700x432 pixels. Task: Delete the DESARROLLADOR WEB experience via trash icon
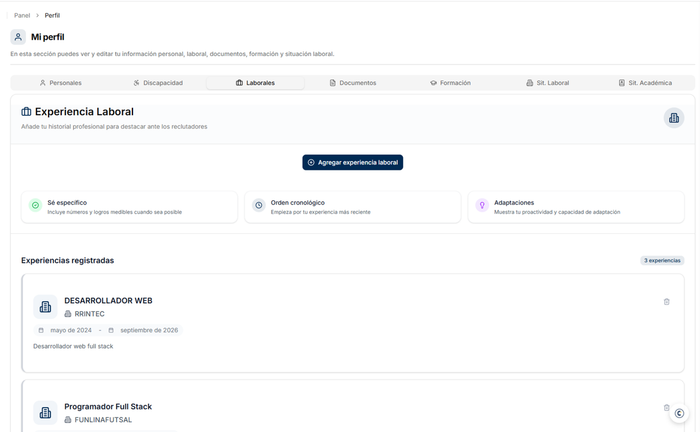pyautogui.click(x=666, y=302)
